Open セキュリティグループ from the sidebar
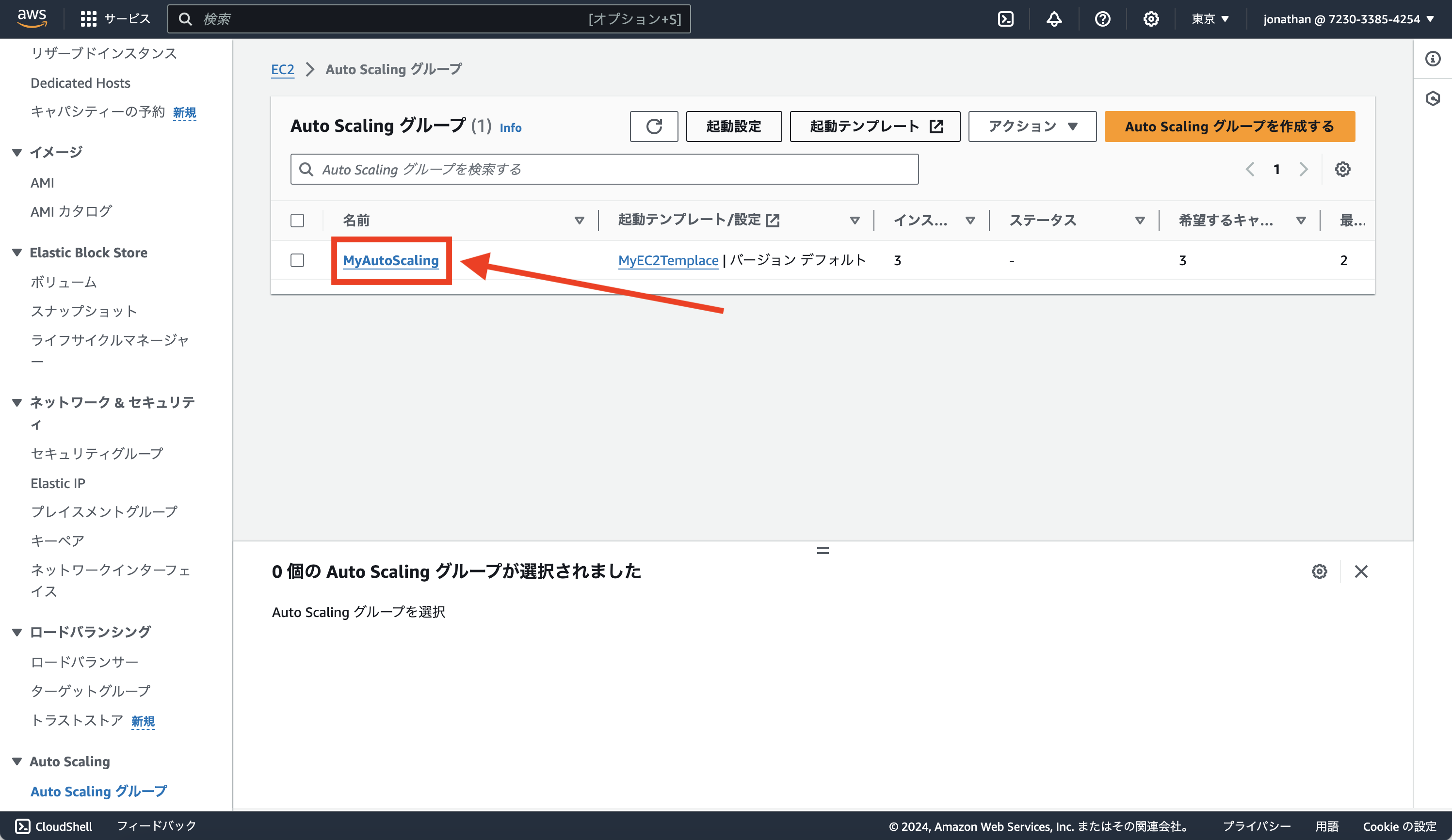This screenshot has height=840, width=1452. pos(97,453)
